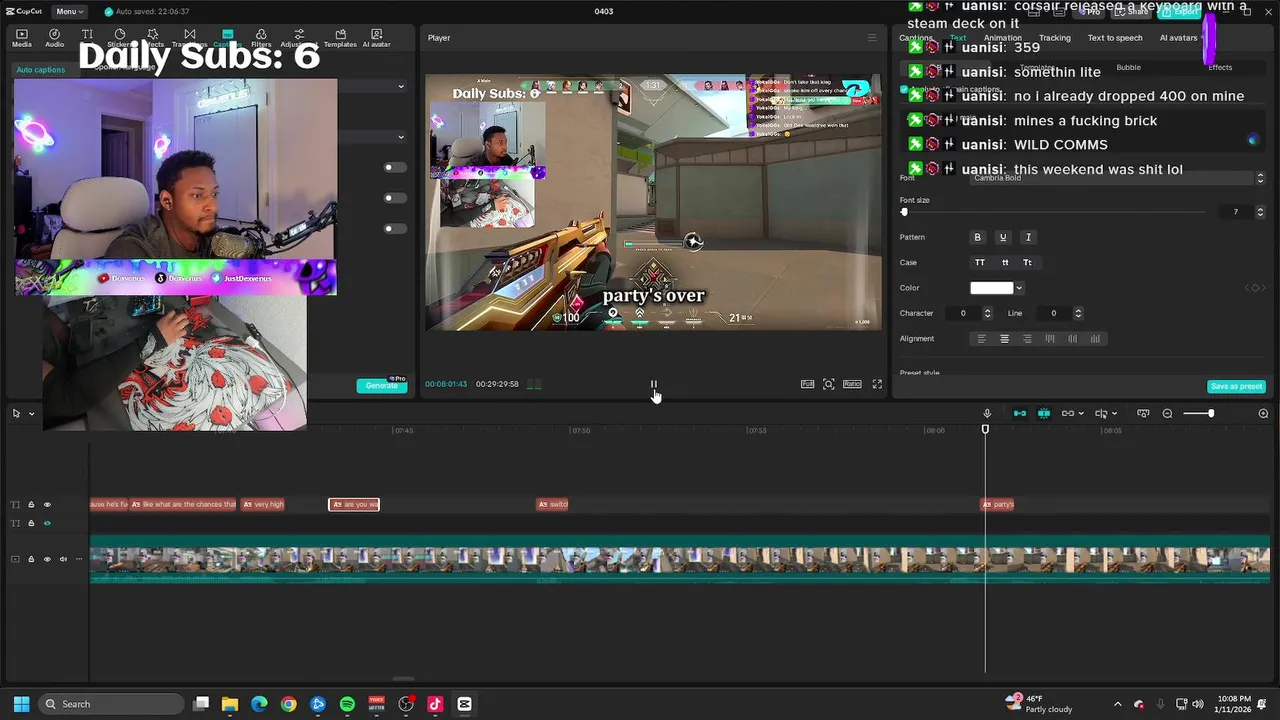Open the Player panel hamburger menu
Viewport: 1280px width, 720px height.
[872, 38]
